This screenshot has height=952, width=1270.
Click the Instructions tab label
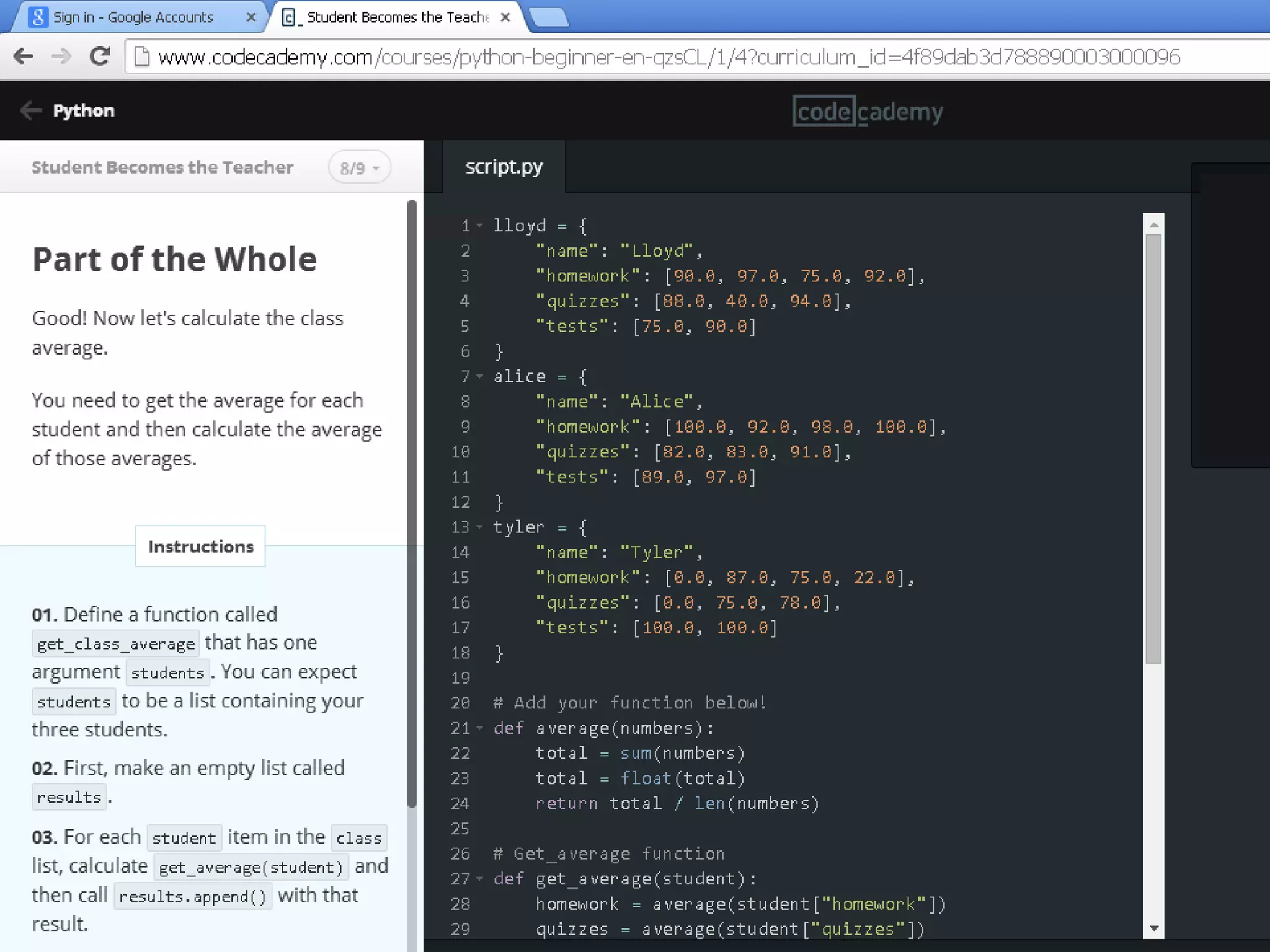(200, 546)
